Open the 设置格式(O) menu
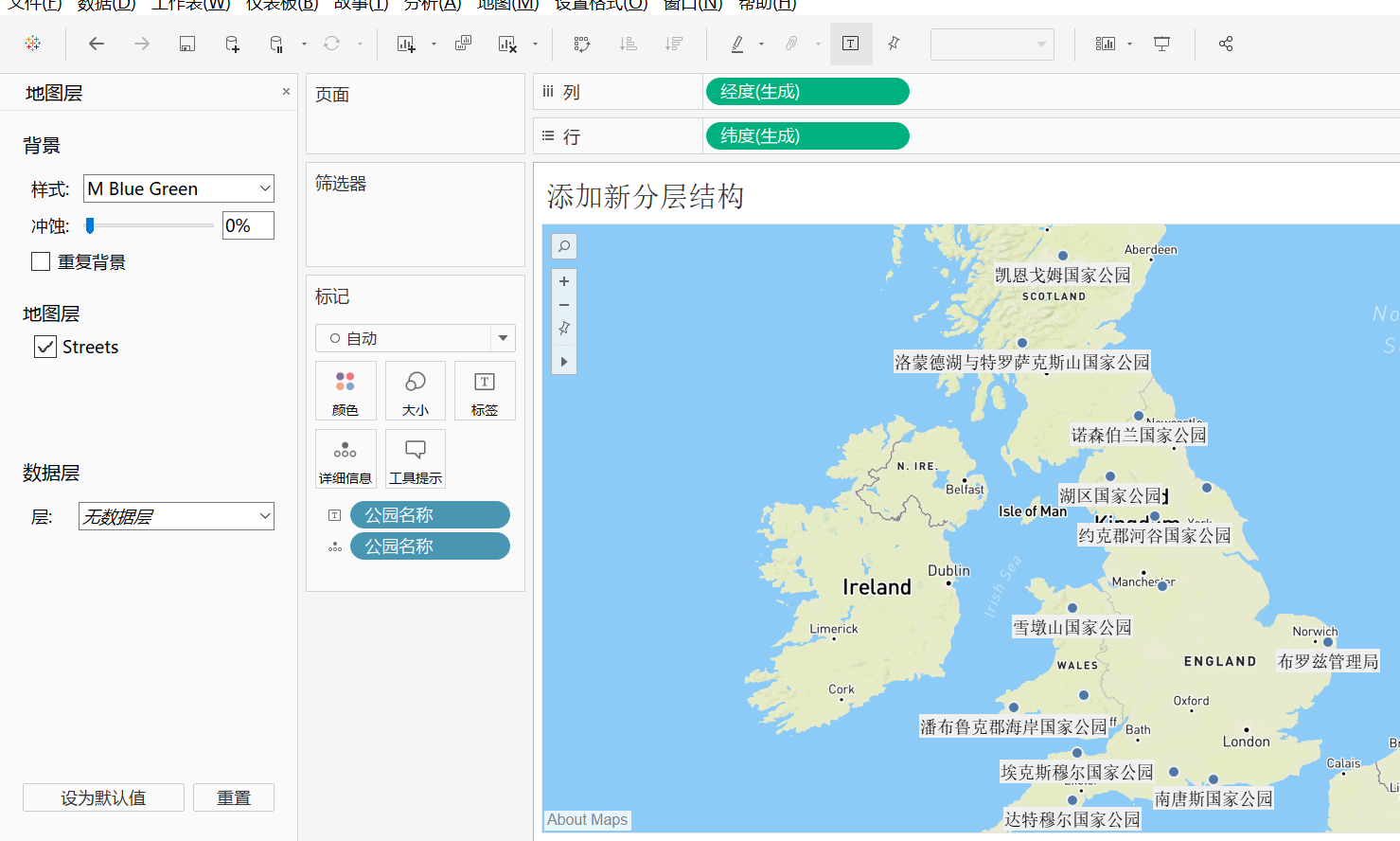Viewport: 1400px width, 841px height. tap(601, 5)
